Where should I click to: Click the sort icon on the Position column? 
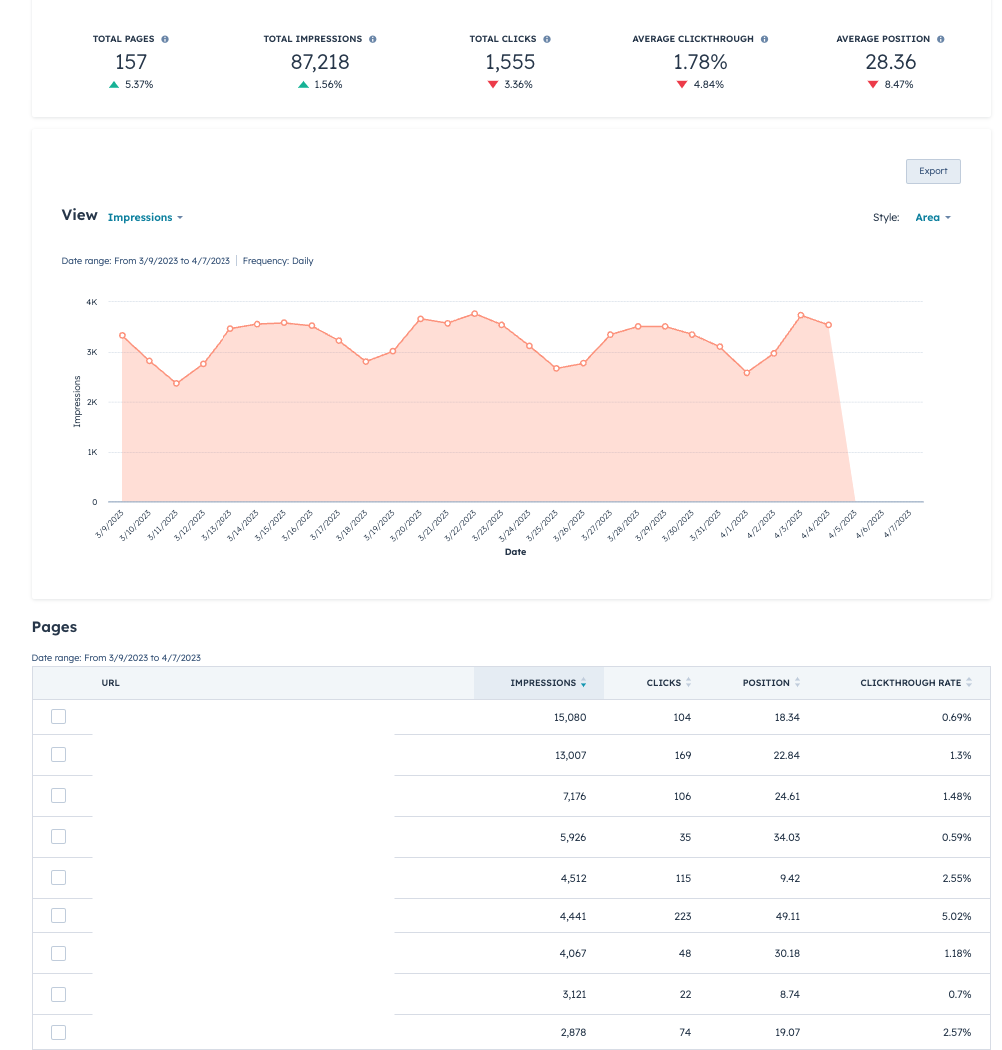(x=796, y=683)
